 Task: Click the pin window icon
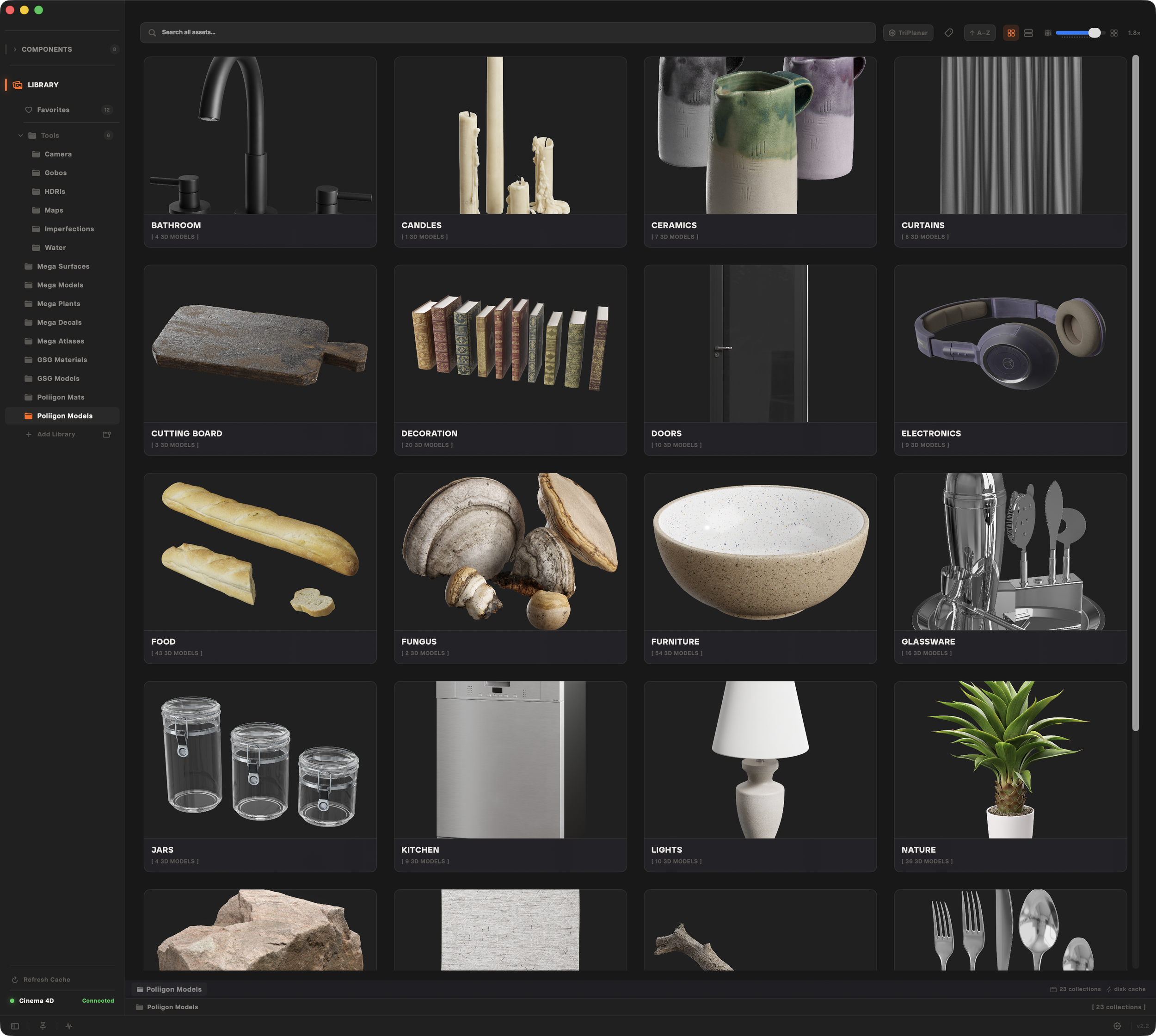pyautogui.click(x=43, y=1026)
